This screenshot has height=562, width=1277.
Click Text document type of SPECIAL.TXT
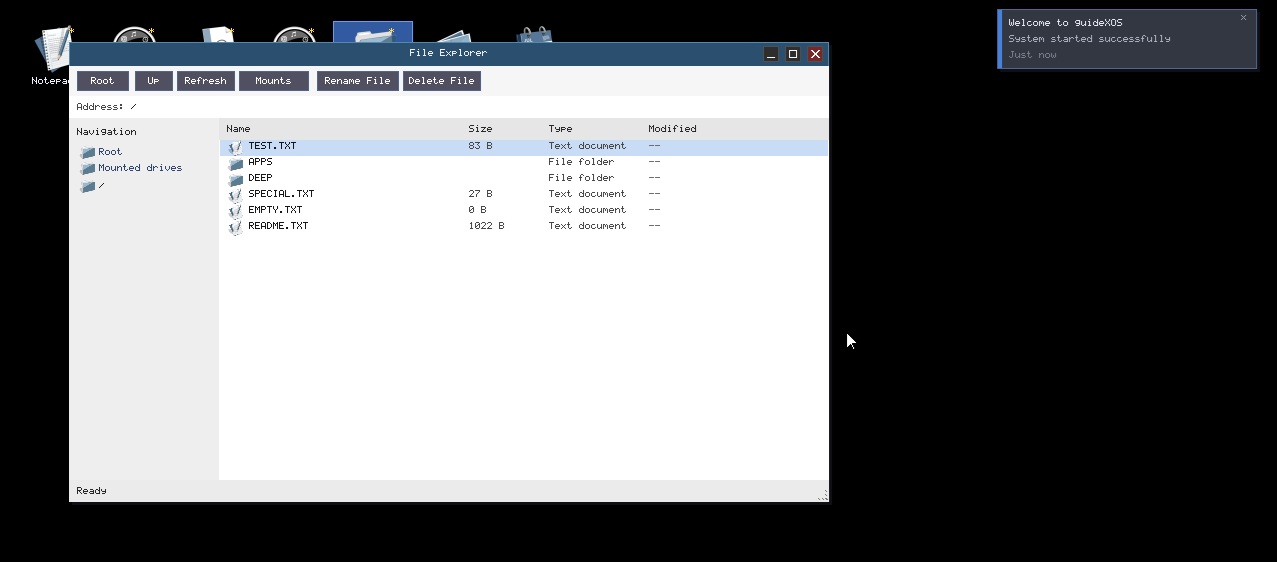click(x=587, y=194)
